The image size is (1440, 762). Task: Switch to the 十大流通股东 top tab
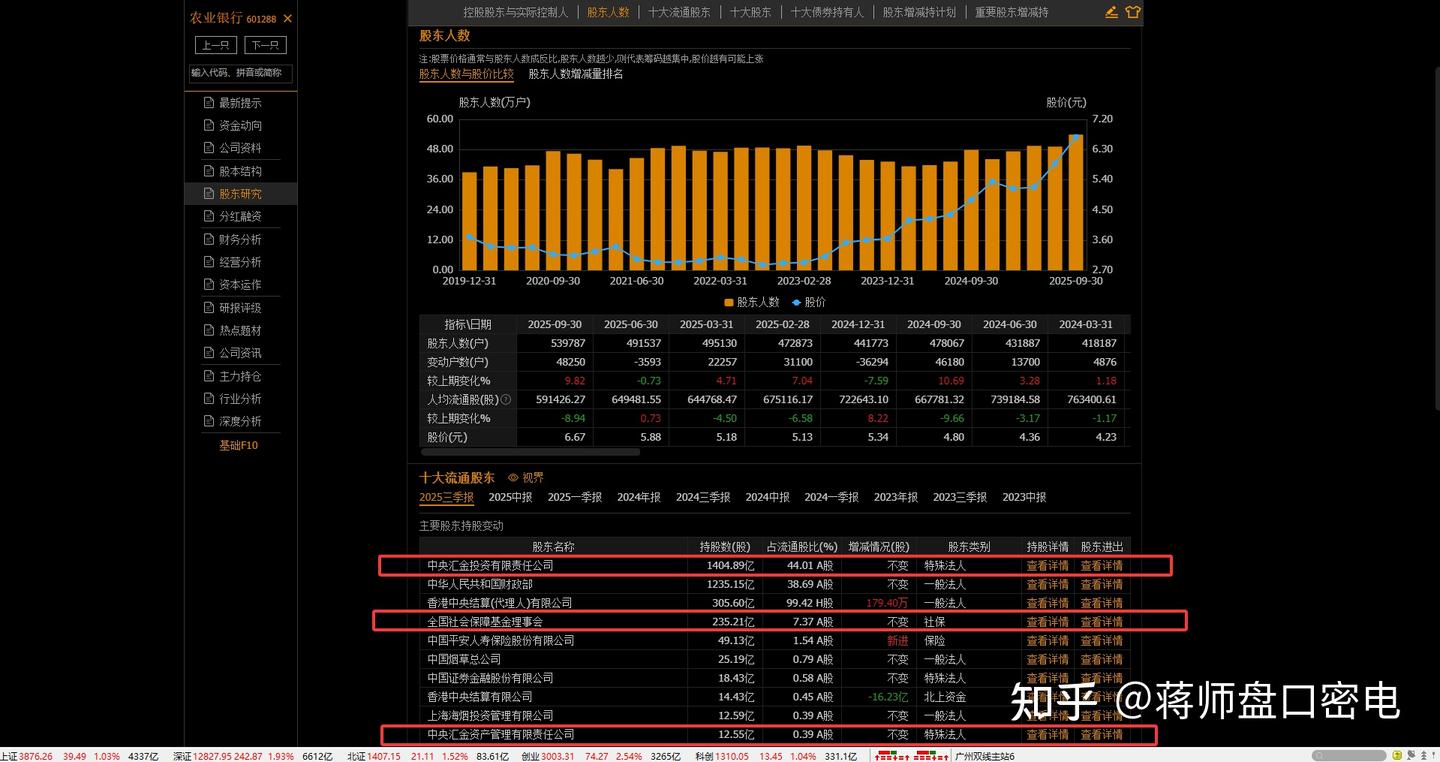coord(679,13)
